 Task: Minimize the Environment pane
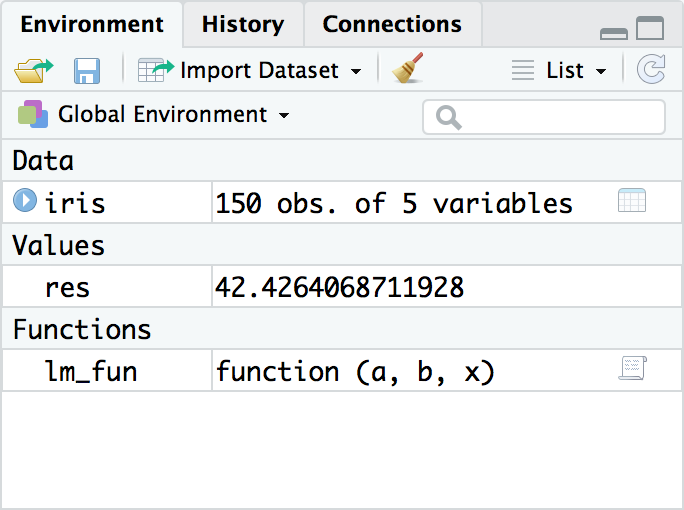614,32
